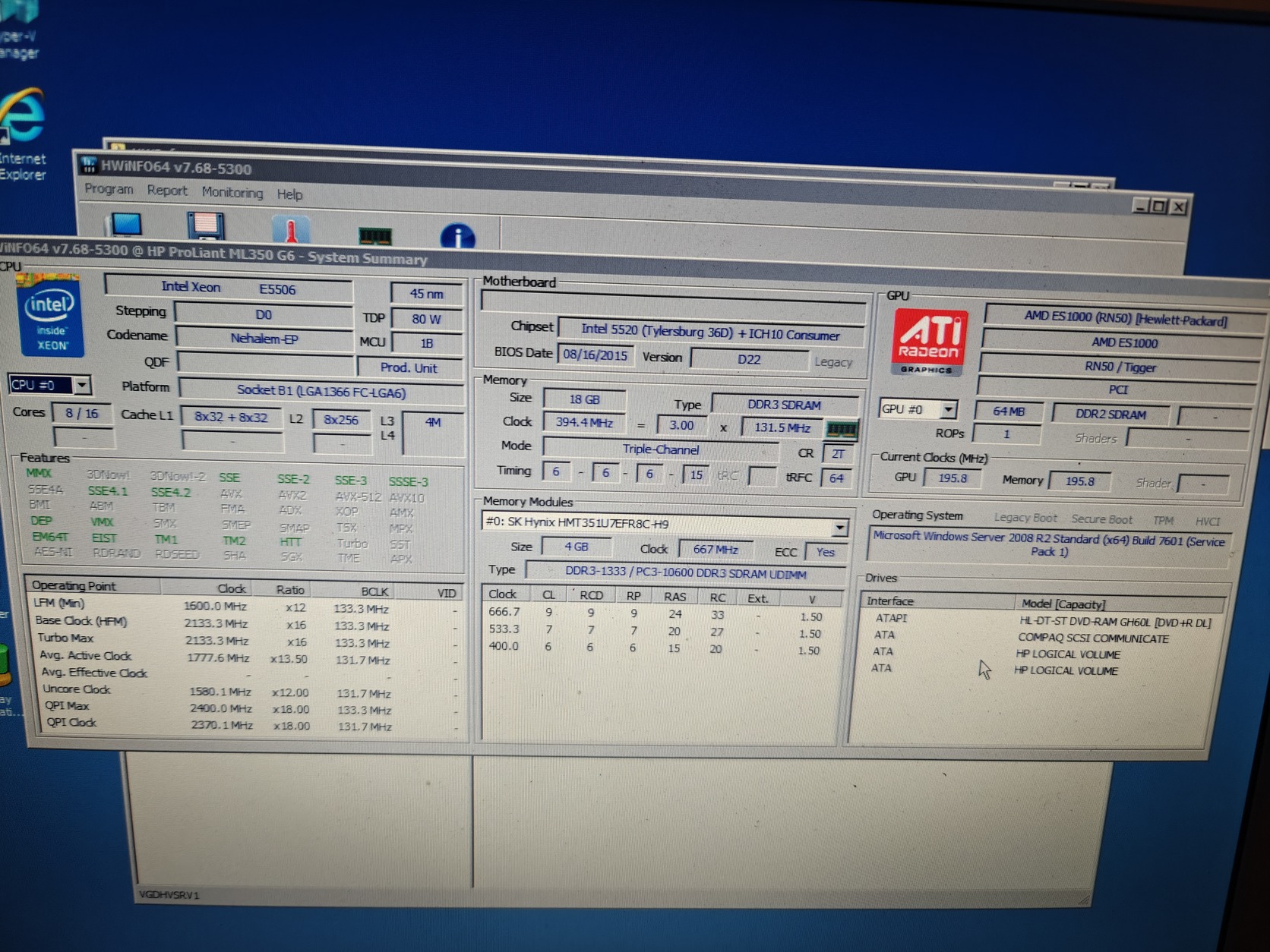Click the Triple-Channel memory mode field
The width and height of the screenshot is (1270, 952).
[x=660, y=449]
